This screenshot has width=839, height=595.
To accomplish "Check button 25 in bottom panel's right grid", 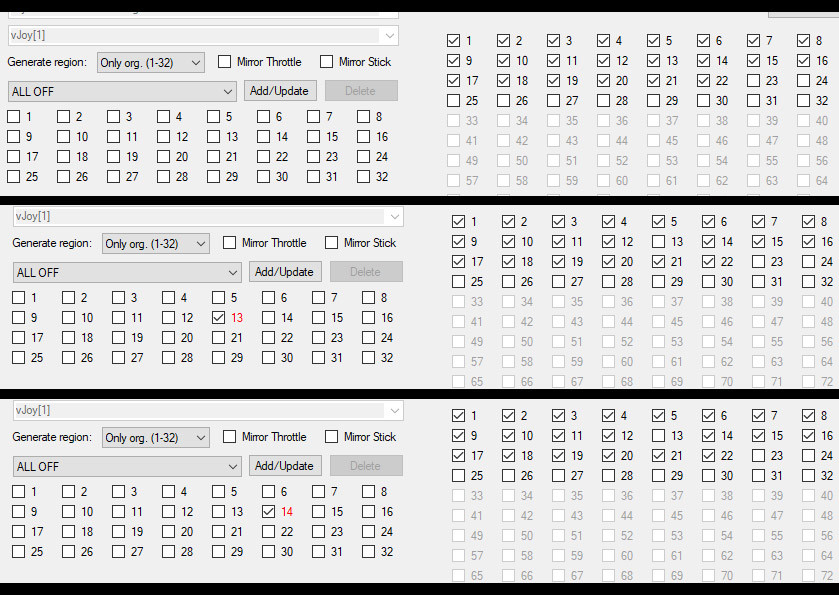I will pos(458,476).
